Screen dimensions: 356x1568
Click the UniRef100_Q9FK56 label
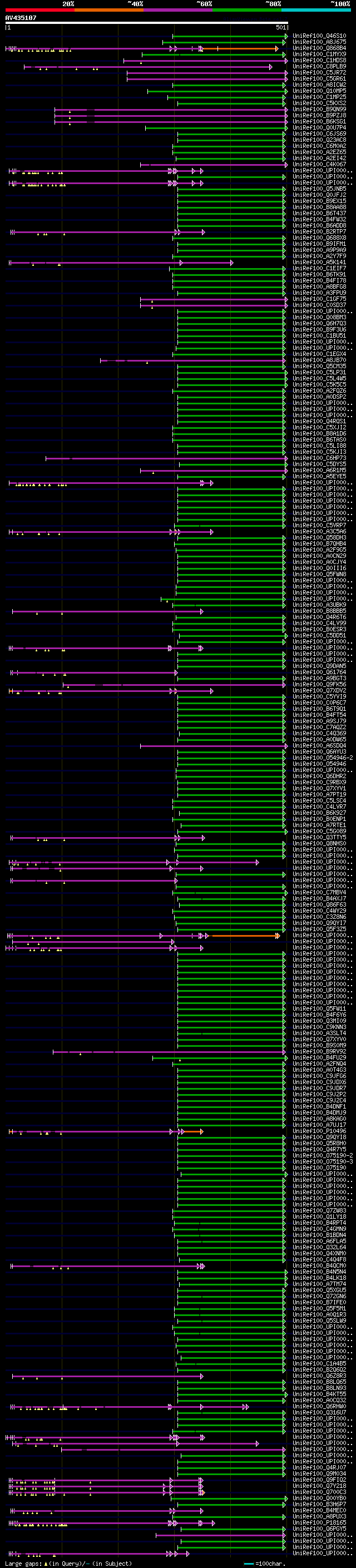click(319, 684)
